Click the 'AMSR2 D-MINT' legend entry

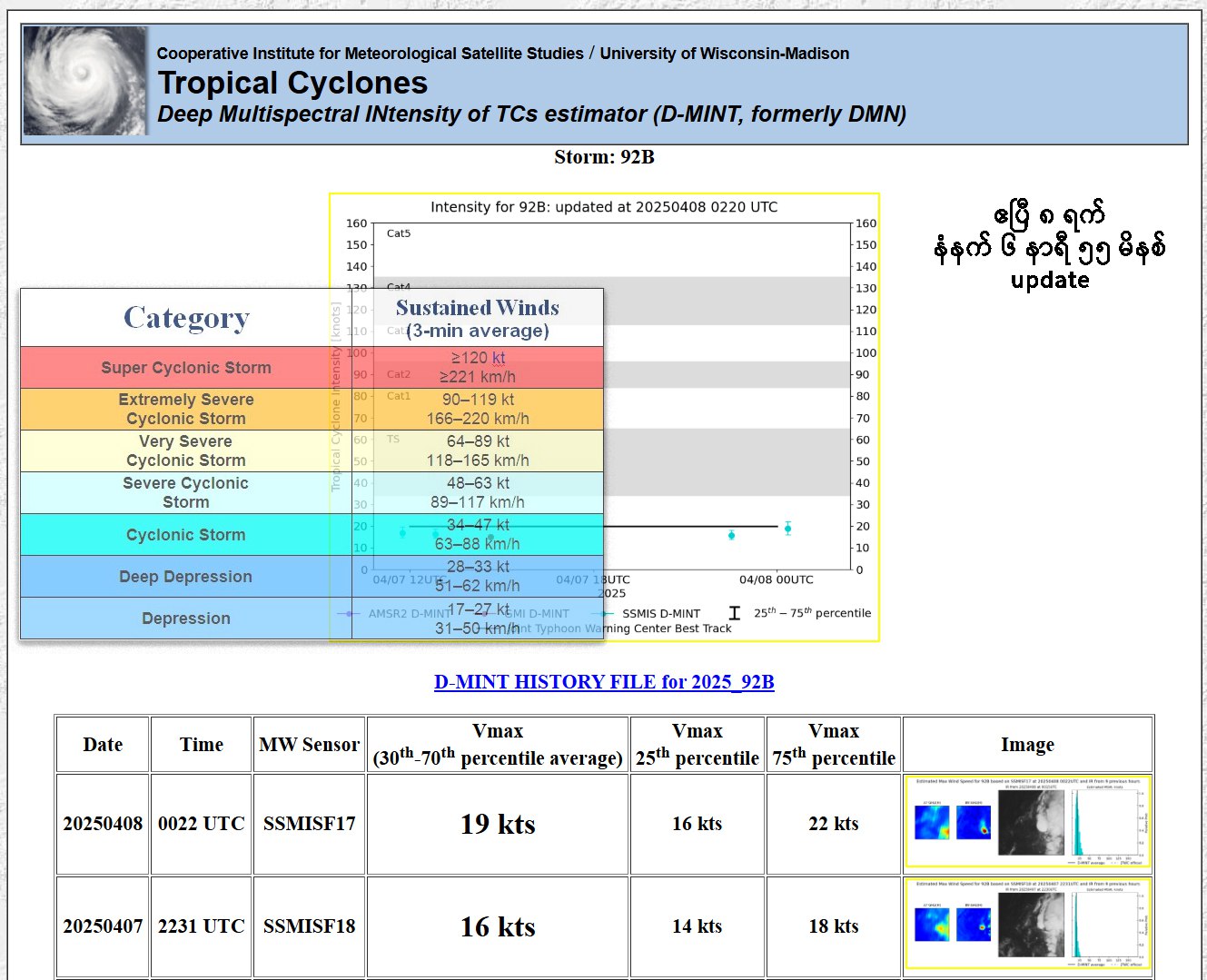click(x=394, y=614)
